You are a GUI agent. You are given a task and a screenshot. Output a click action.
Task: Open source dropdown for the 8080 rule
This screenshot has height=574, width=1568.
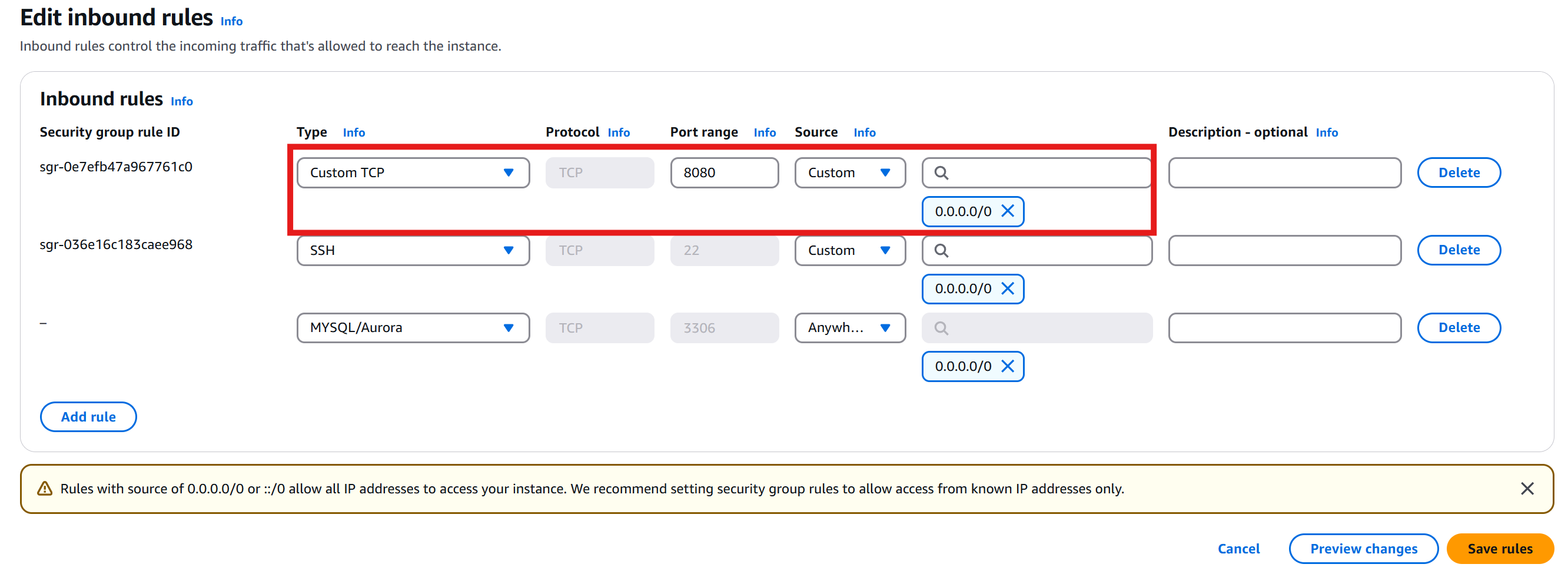(850, 173)
